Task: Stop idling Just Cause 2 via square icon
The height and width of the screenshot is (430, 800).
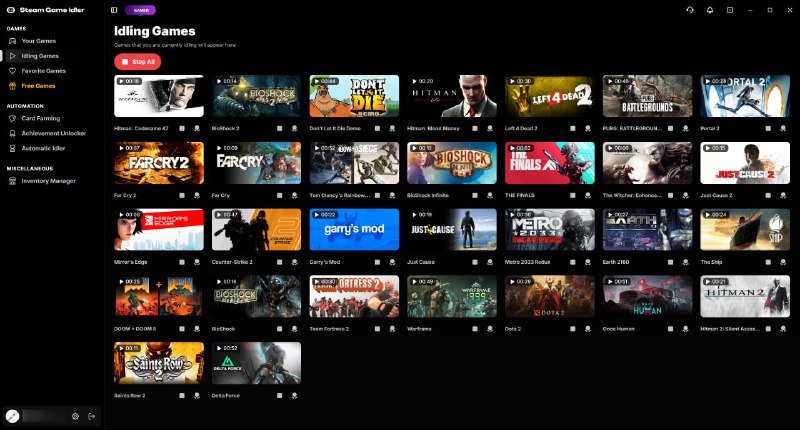Action: pos(768,195)
